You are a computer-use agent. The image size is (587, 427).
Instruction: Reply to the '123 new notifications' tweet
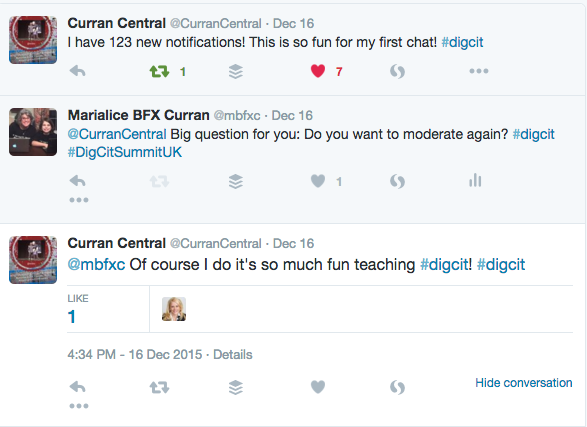(77, 71)
